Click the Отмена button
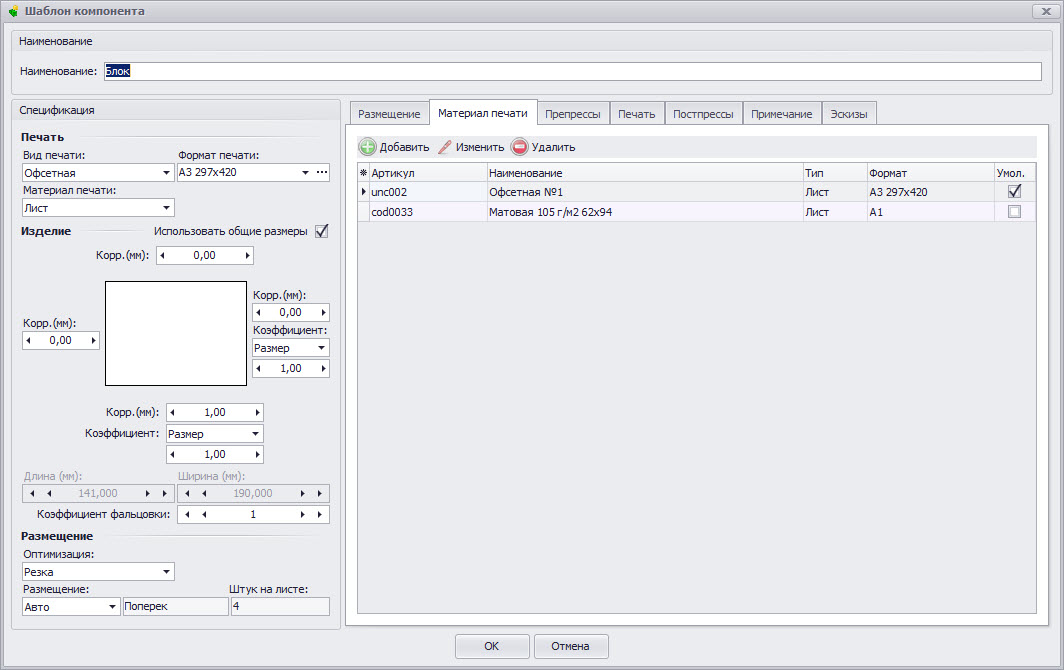The width and height of the screenshot is (1064, 670). (571, 646)
